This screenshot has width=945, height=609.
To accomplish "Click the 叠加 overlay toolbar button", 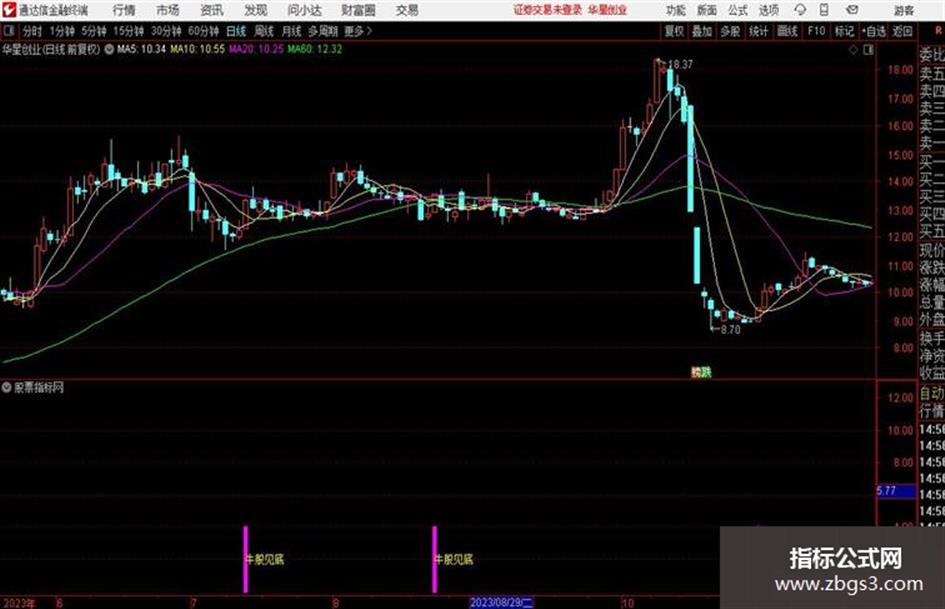I will click(x=702, y=31).
